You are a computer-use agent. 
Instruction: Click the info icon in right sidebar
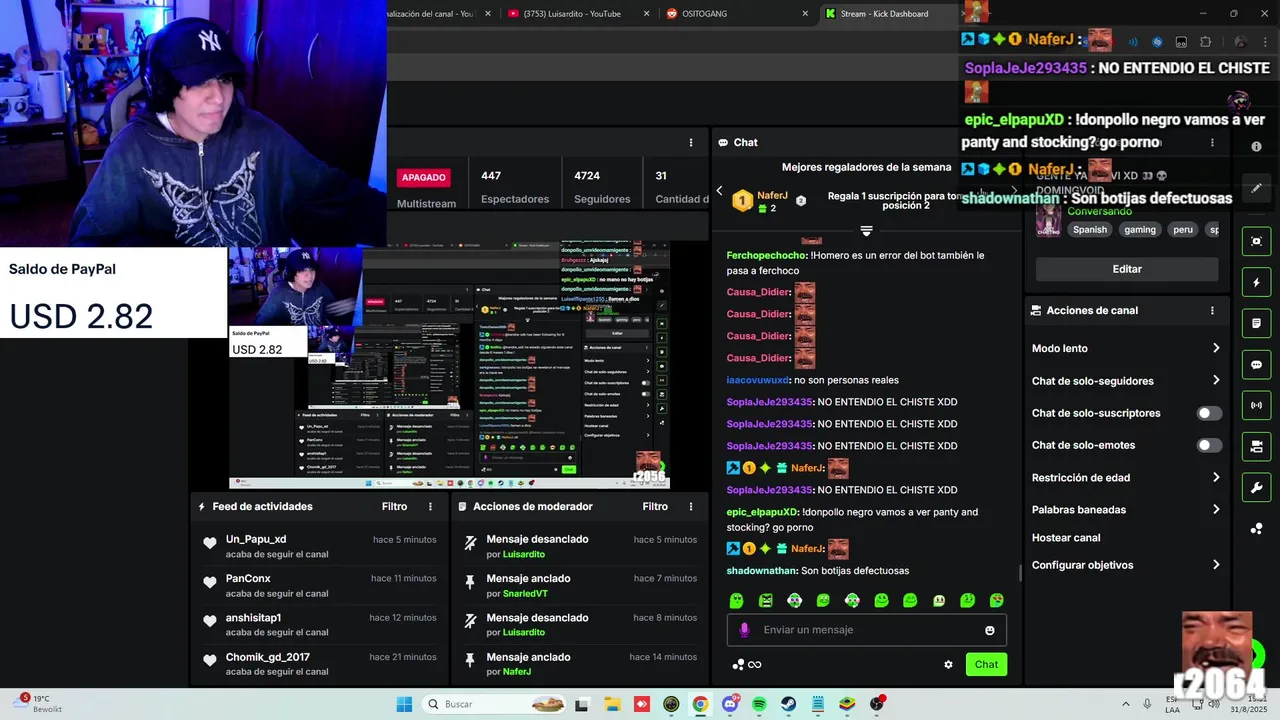pyautogui.click(x=1257, y=146)
